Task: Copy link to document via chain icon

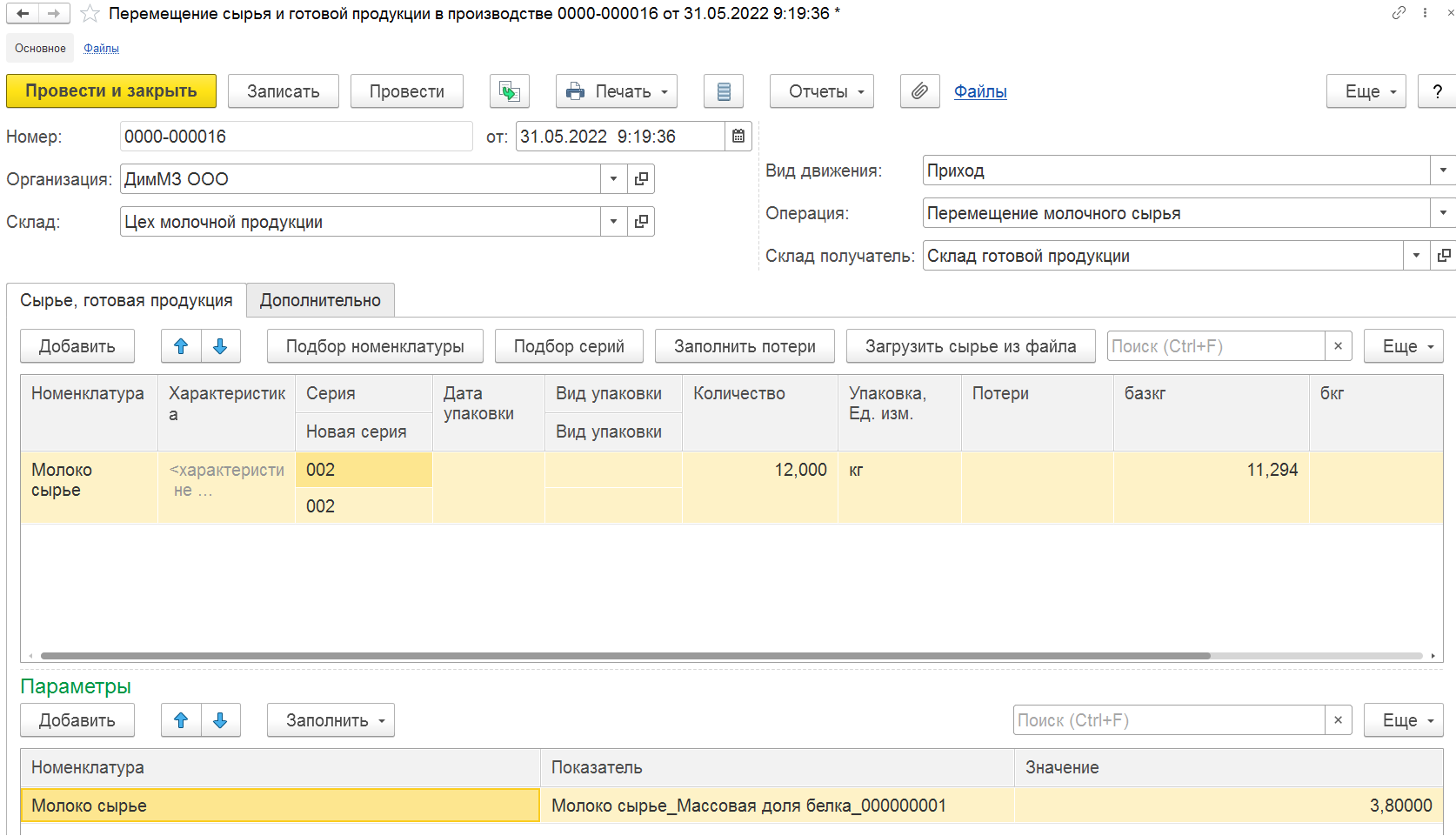Action: [1399, 13]
